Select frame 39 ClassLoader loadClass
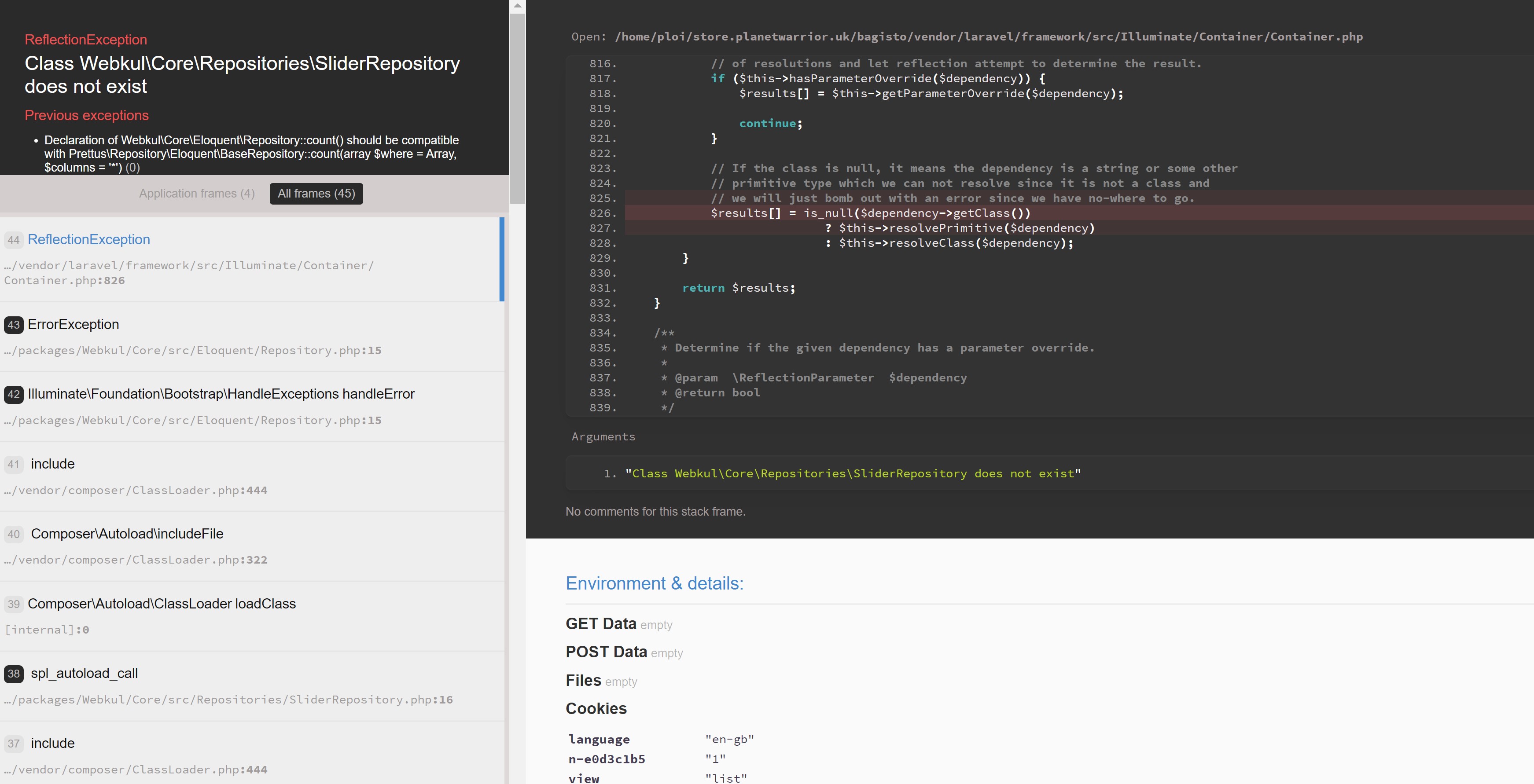 point(252,616)
